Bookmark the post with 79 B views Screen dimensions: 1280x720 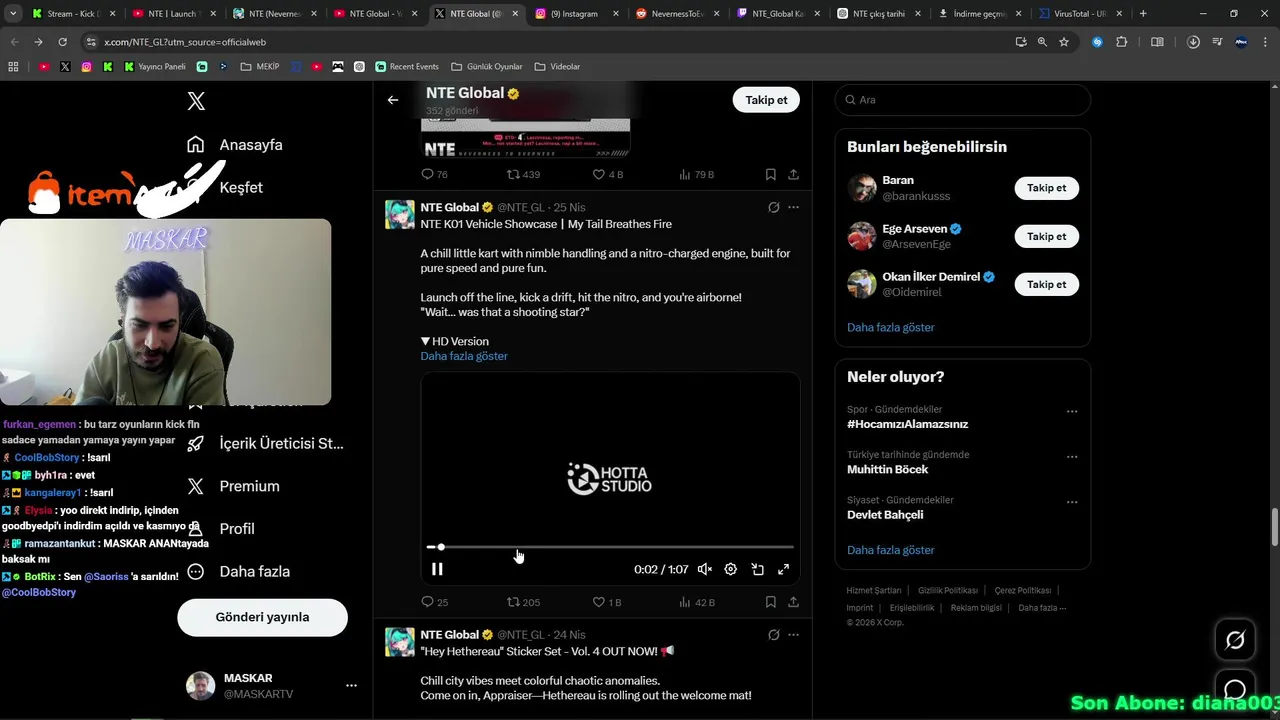(x=771, y=174)
